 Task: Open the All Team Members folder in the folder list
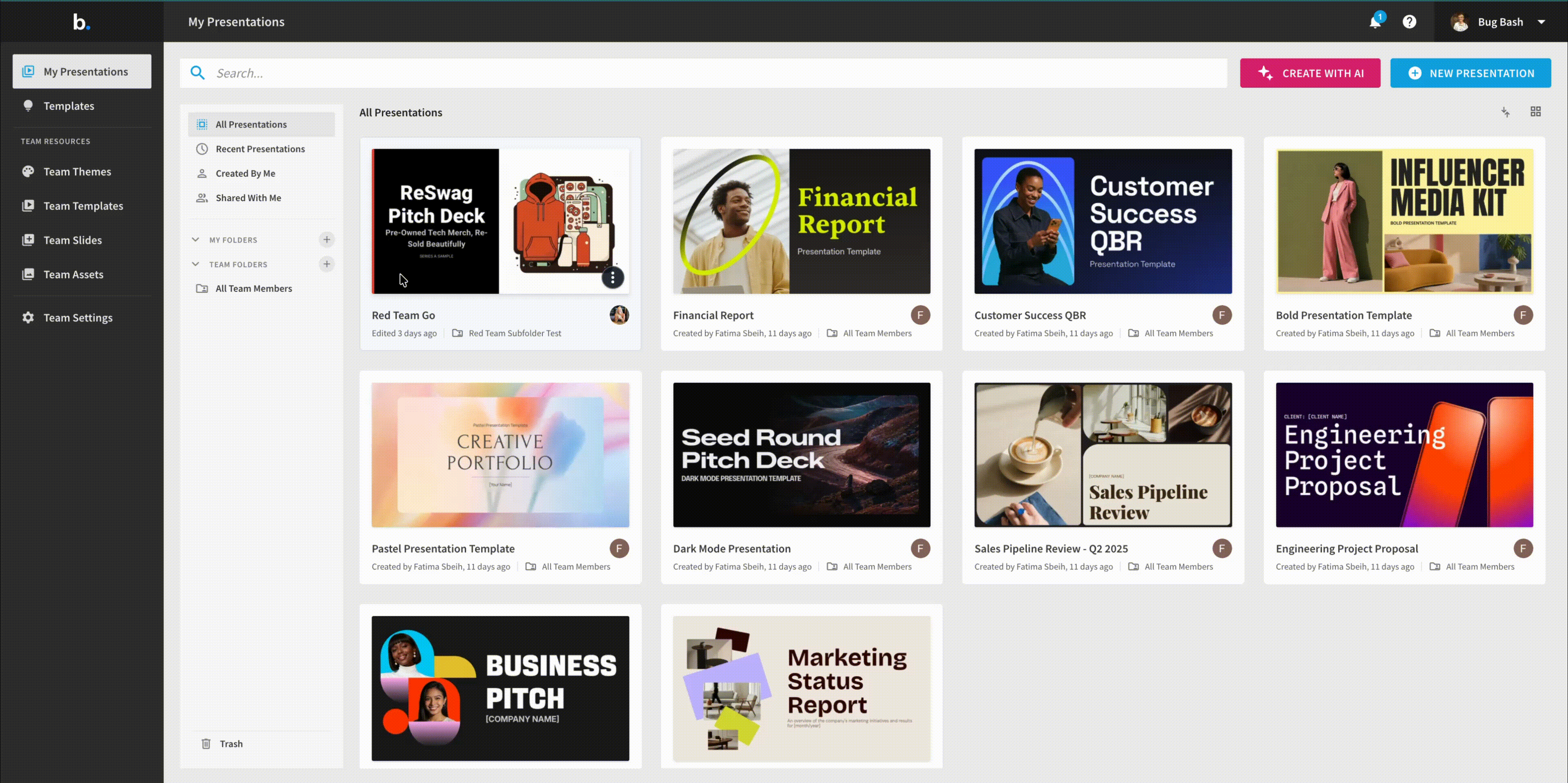coord(262,288)
